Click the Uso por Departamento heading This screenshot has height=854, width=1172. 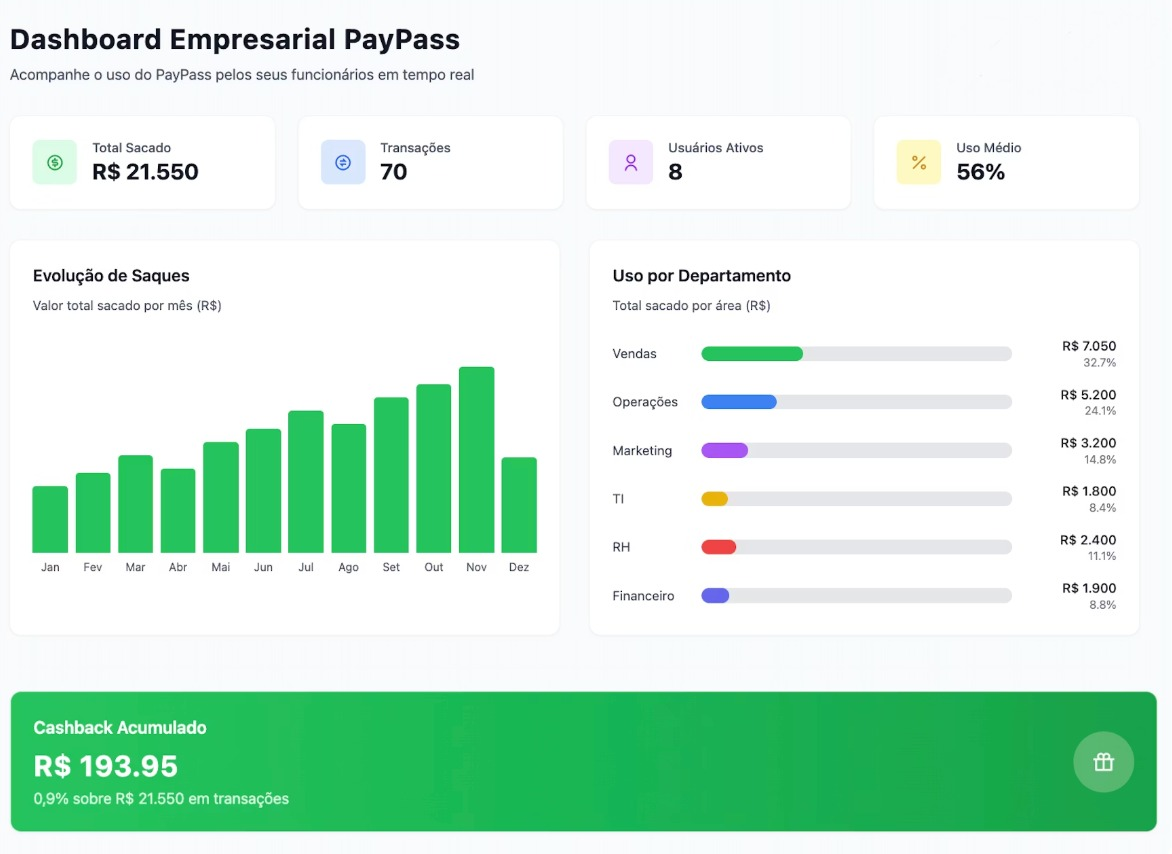coord(701,275)
